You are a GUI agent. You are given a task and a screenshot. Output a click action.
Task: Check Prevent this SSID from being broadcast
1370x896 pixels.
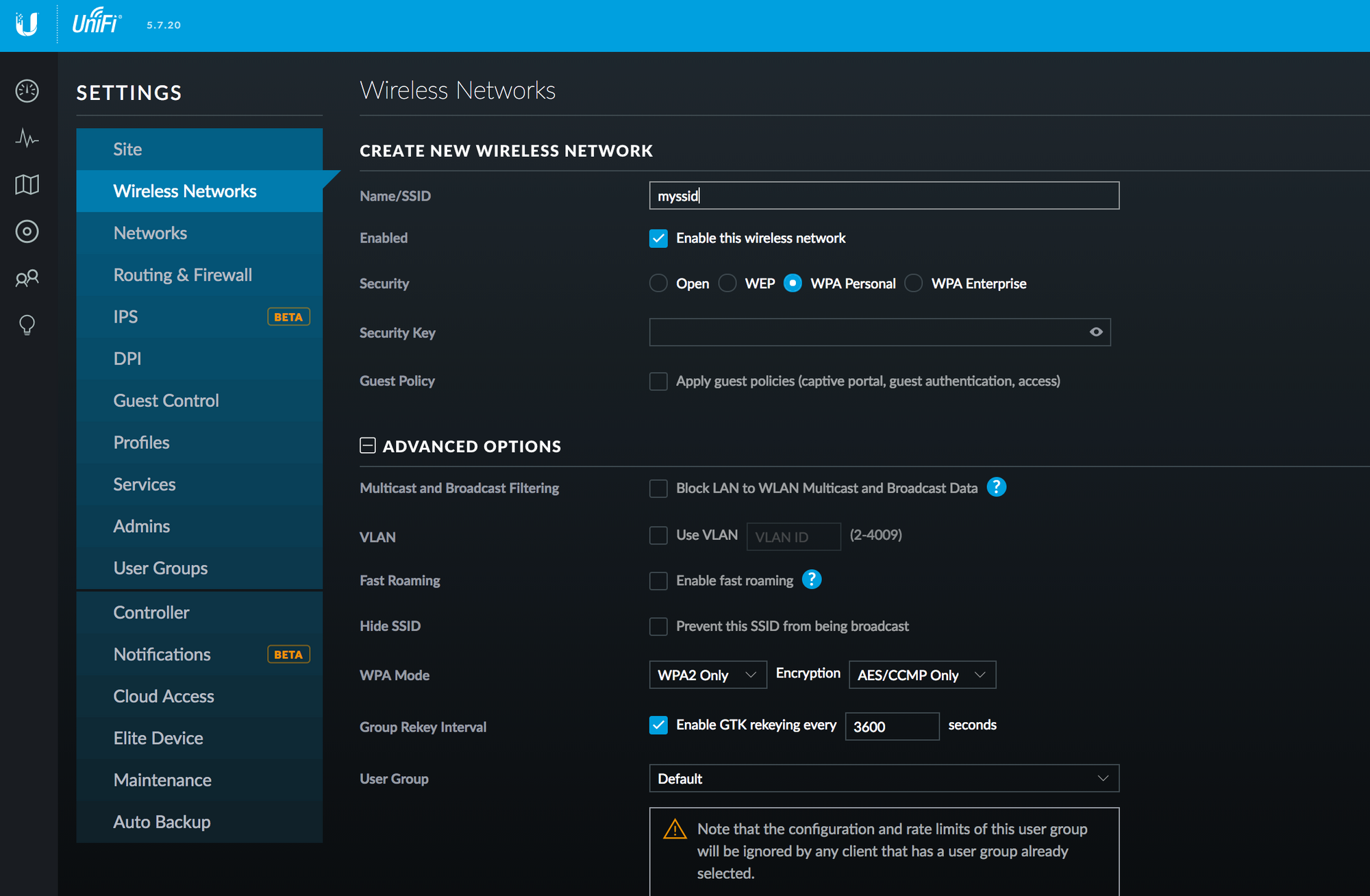point(658,626)
